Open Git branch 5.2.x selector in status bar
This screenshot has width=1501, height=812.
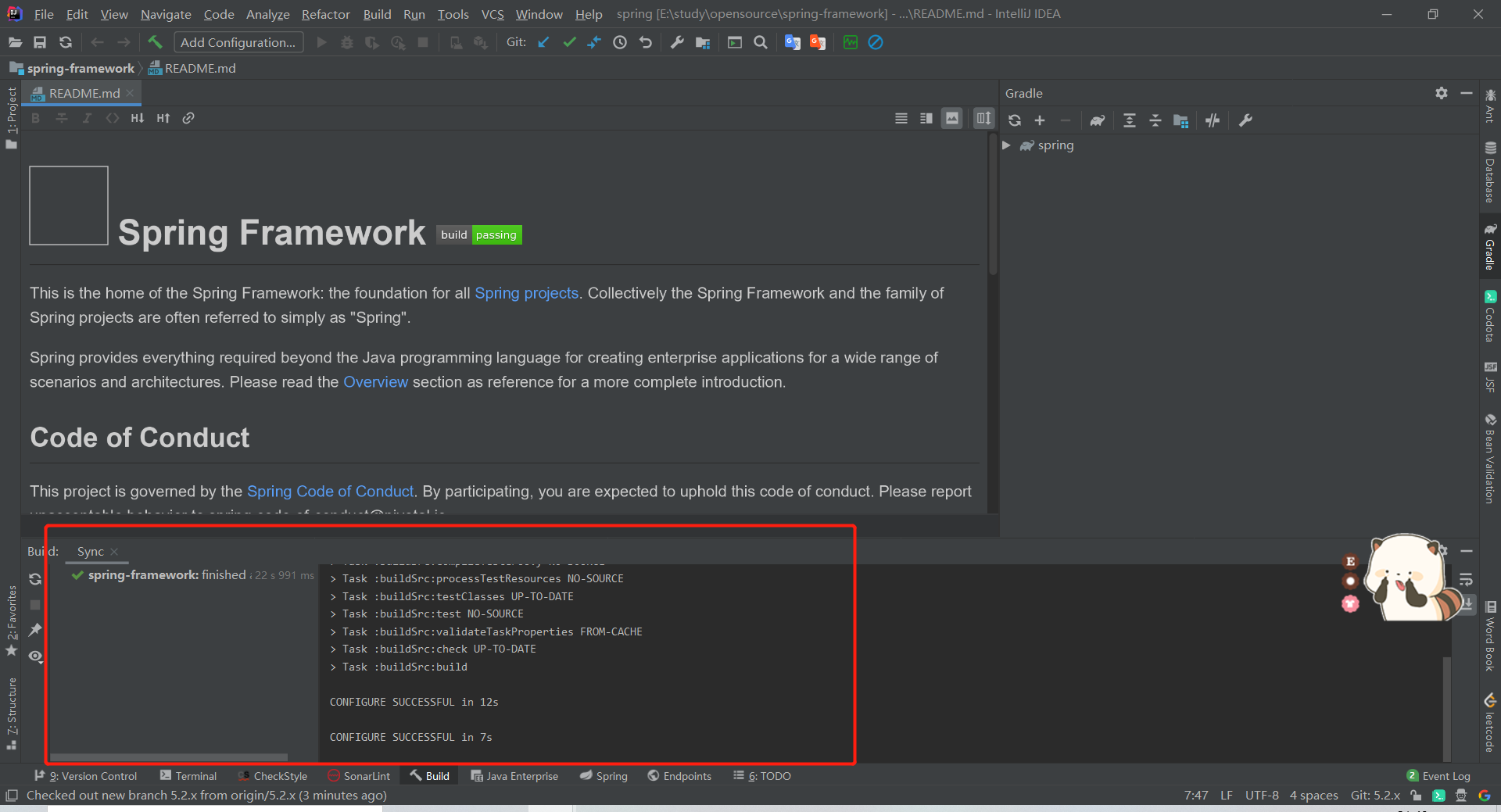coord(1375,796)
